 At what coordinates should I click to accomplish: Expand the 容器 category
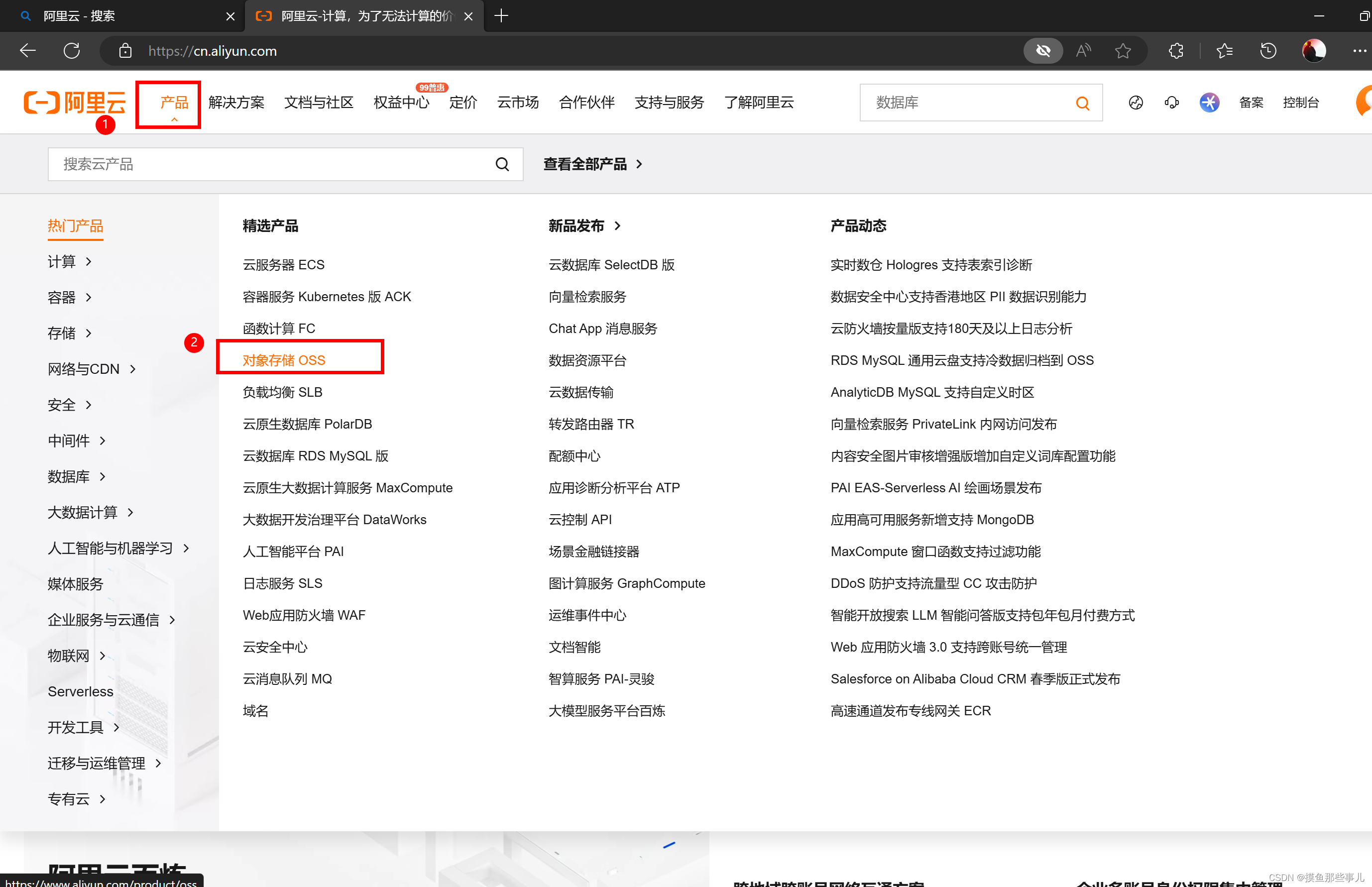pos(70,297)
